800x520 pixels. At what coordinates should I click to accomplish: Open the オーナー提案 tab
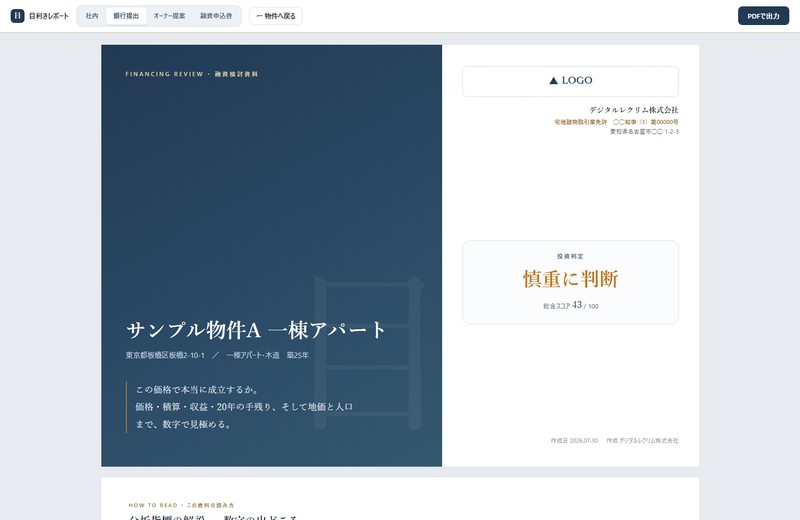click(x=169, y=16)
